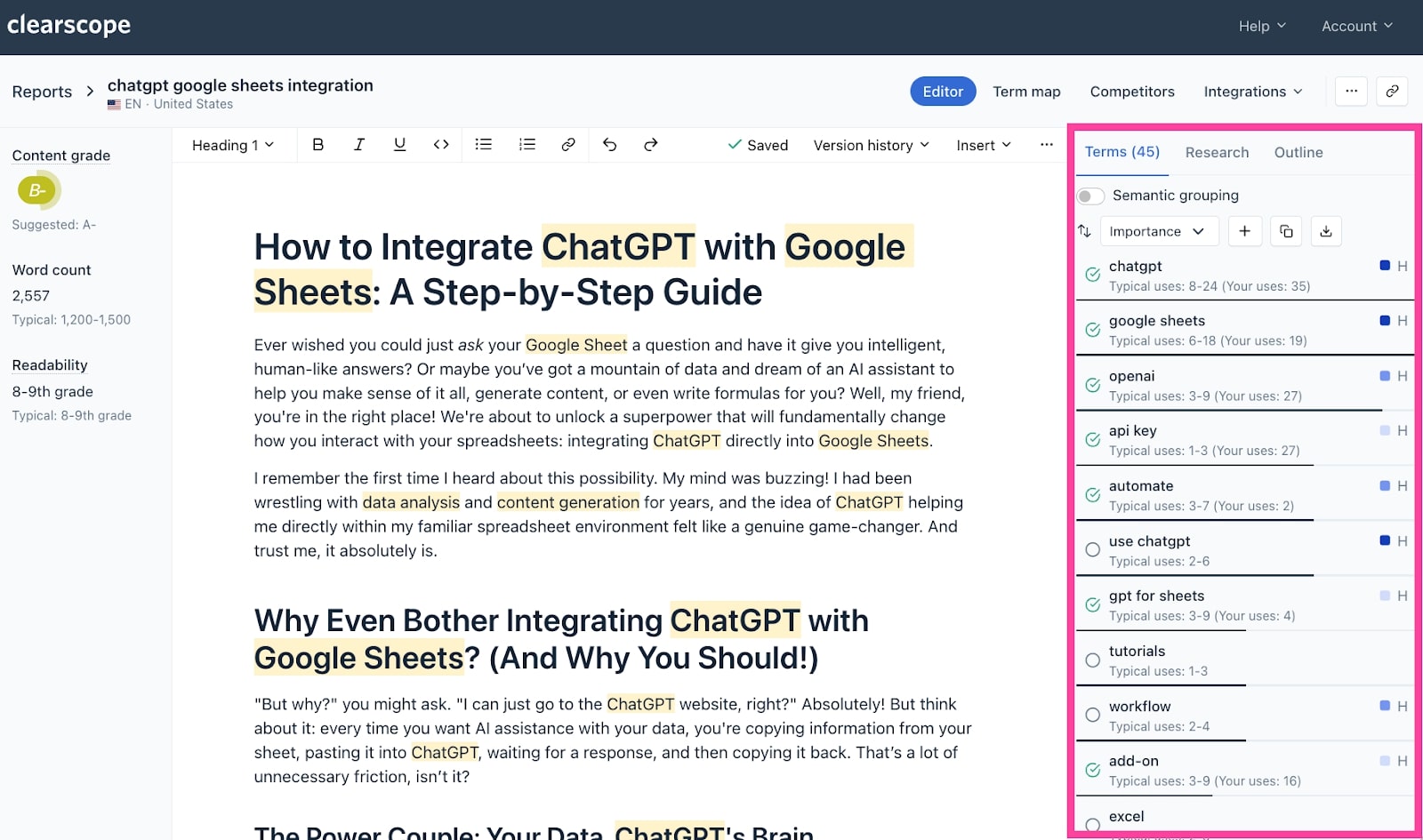The width and height of the screenshot is (1423, 840).
Task: Add a new term with plus button
Action: [x=1245, y=231]
